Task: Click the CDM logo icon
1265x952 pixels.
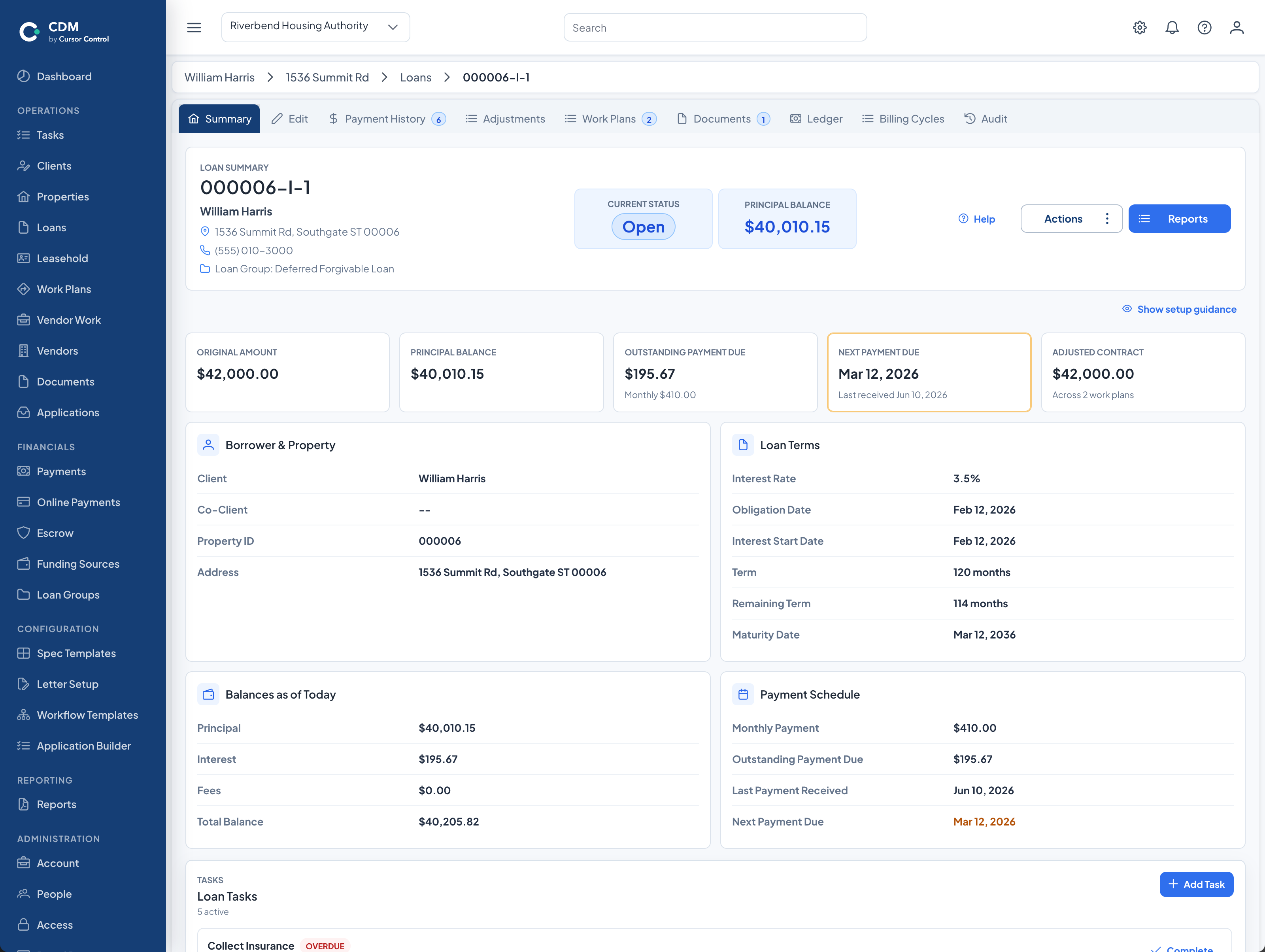Action: pos(29,32)
